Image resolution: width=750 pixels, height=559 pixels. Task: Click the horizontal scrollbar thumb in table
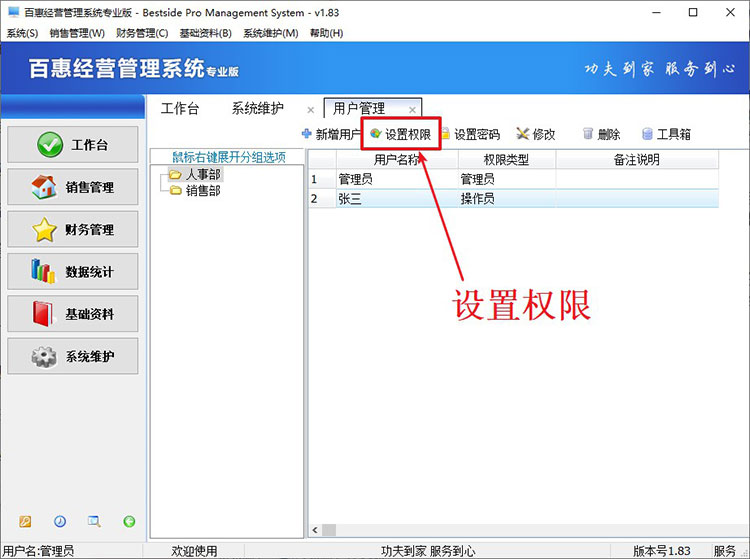tap(329, 530)
